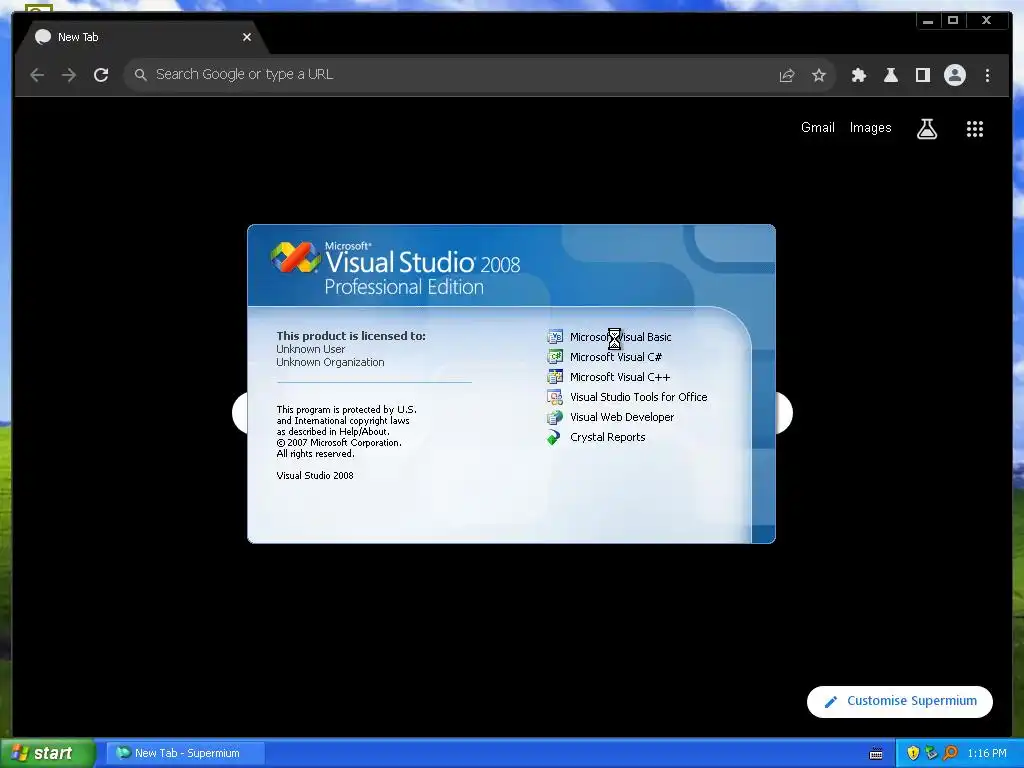Click the Microsoft Visual Basic icon

554,337
